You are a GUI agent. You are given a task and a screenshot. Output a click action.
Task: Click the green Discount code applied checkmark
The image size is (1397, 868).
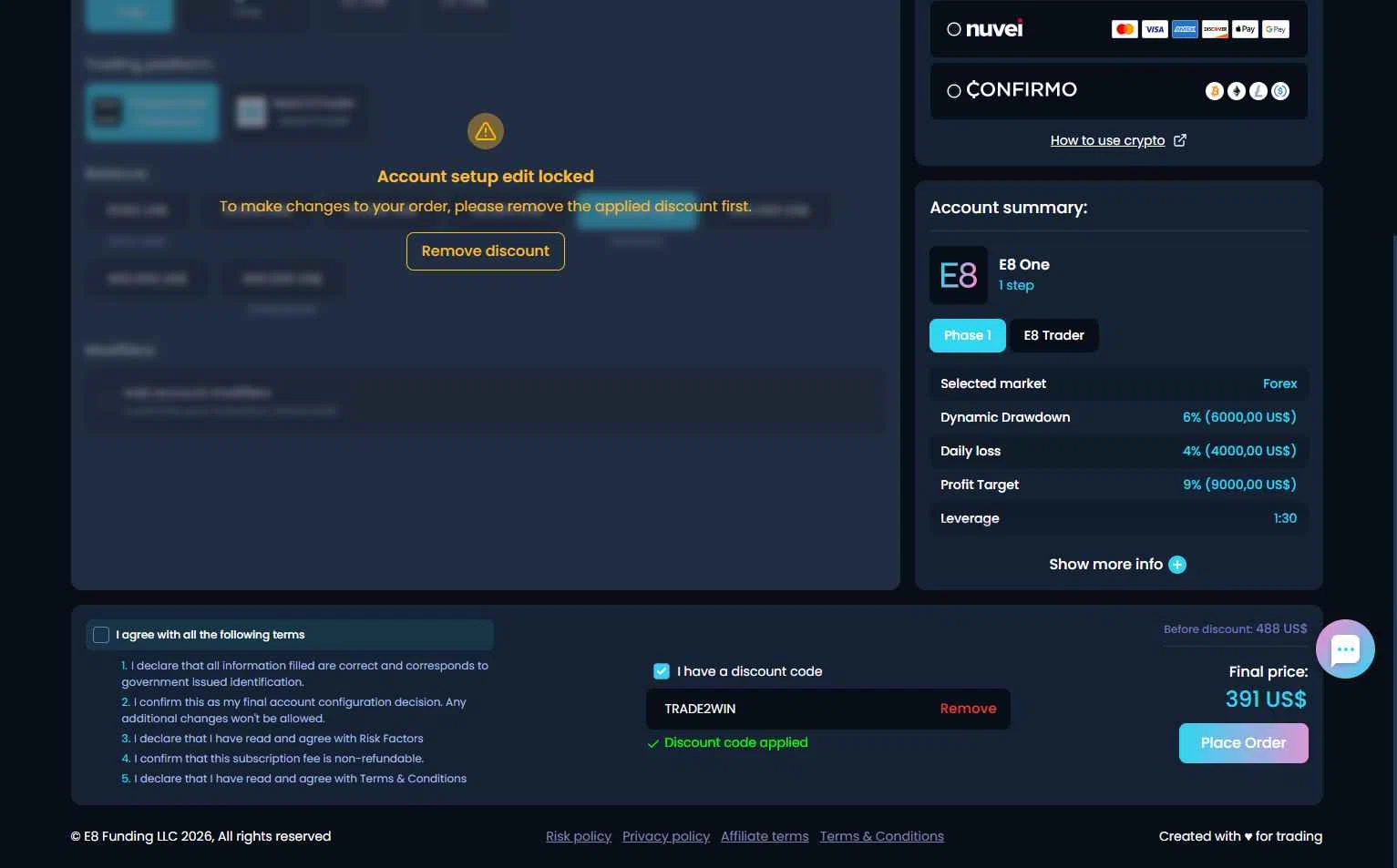[x=652, y=743]
